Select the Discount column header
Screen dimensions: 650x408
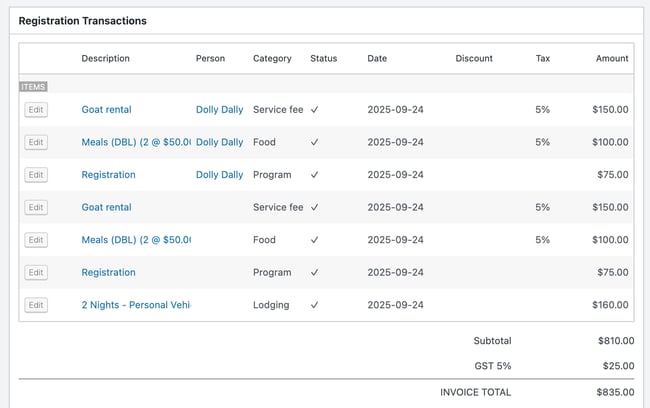[473, 58]
